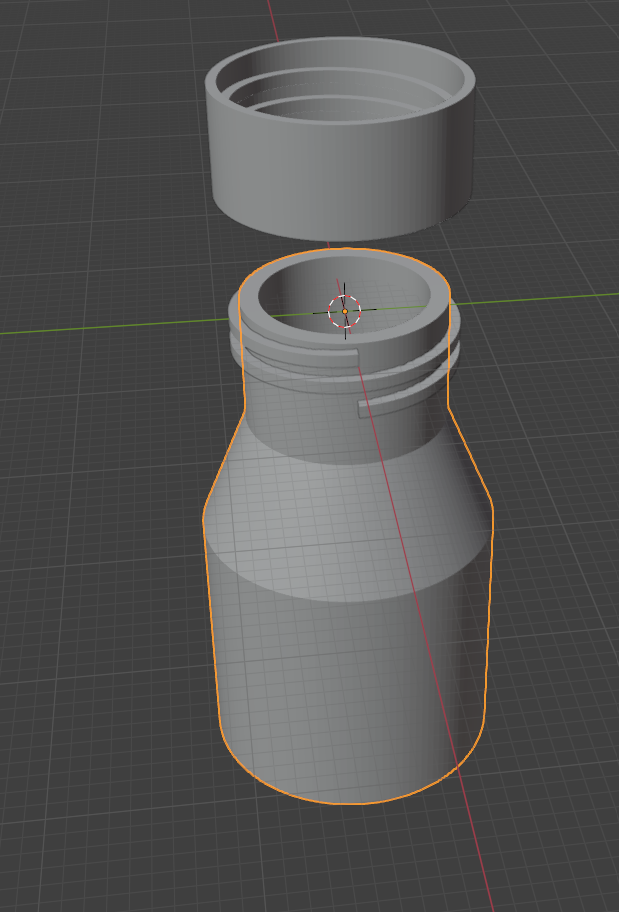Click the orange selection outline at bottle's base
The height and width of the screenshot is (912, 619).
350,803
